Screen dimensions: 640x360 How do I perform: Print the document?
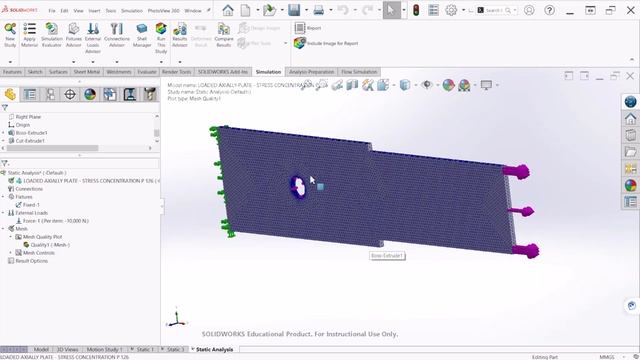[318, 10]
